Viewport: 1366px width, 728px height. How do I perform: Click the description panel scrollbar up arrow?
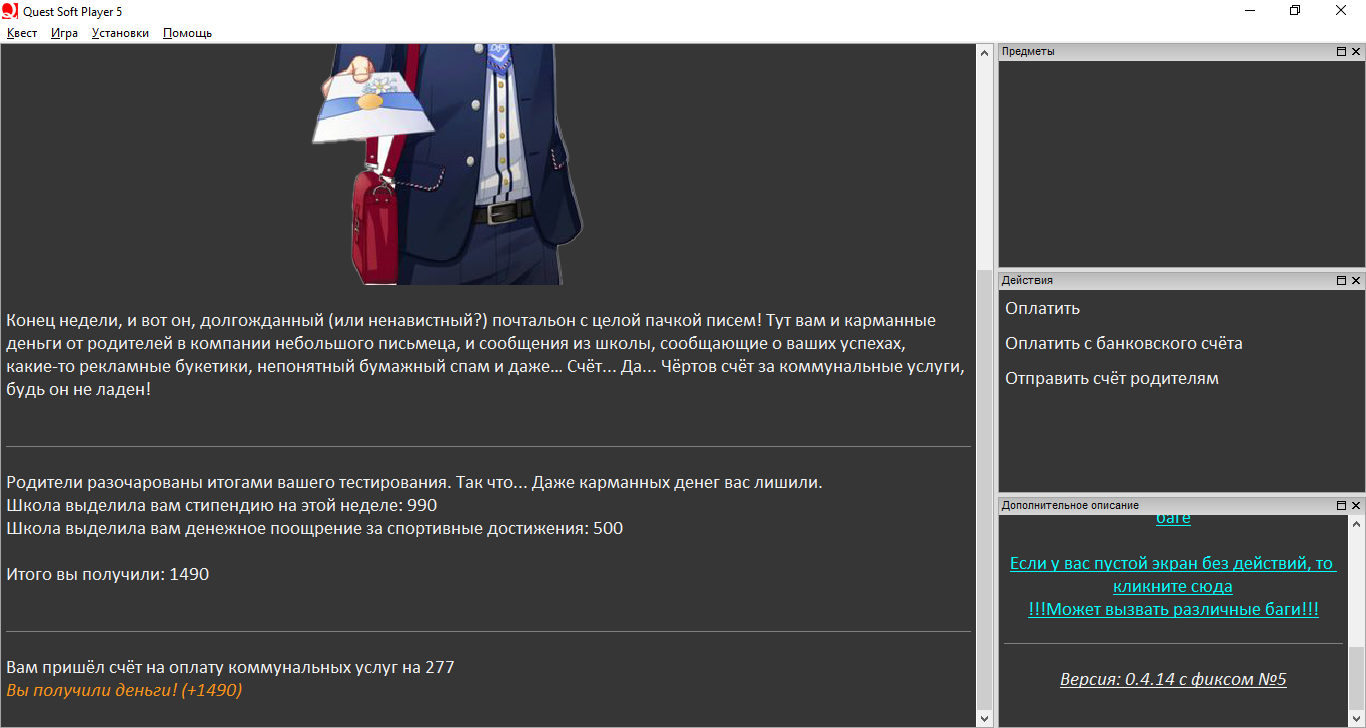coord(1357,524)
